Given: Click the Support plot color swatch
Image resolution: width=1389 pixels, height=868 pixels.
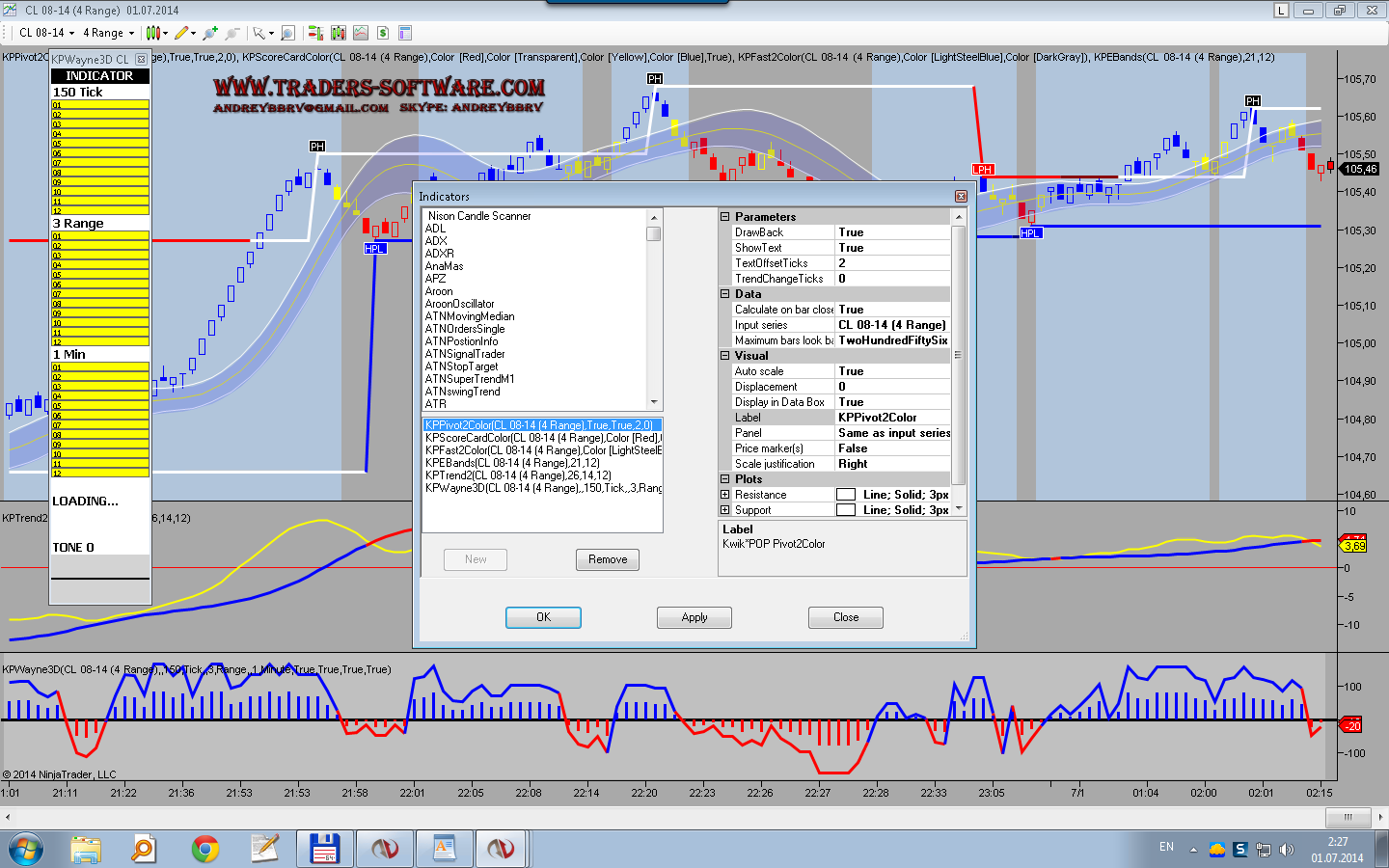Looking at the screenshot, I should tap(846, 510).
